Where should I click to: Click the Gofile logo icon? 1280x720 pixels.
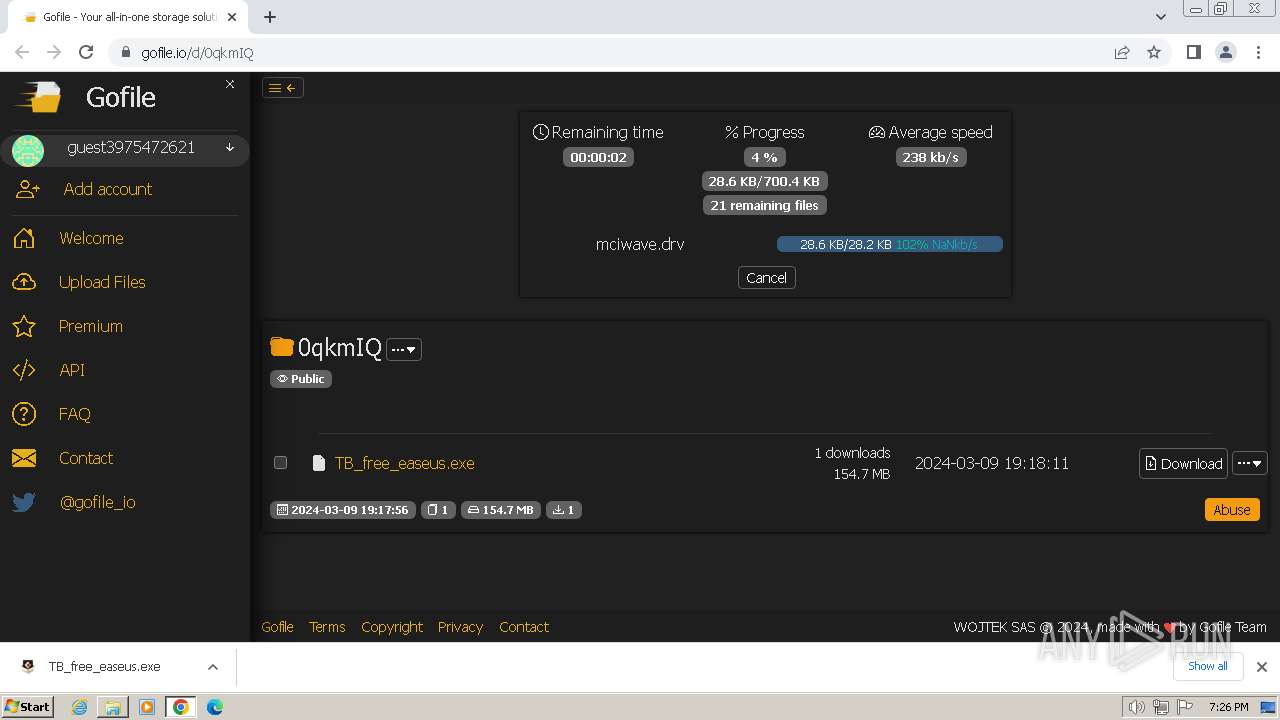38,97
